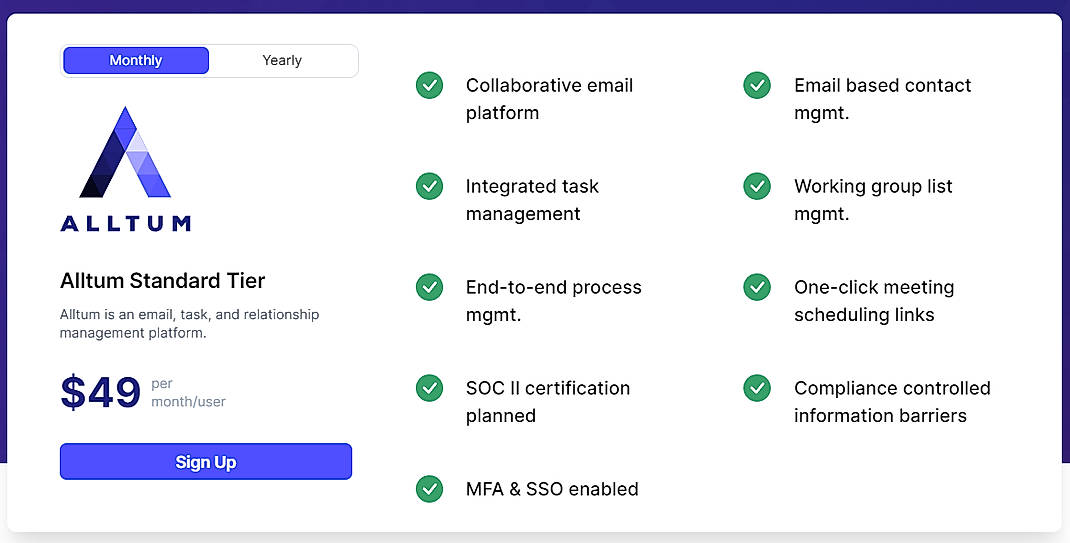Click the Email based contact mgmt. text
This screenshot has height=543, width=1070.
click(882, 99)
